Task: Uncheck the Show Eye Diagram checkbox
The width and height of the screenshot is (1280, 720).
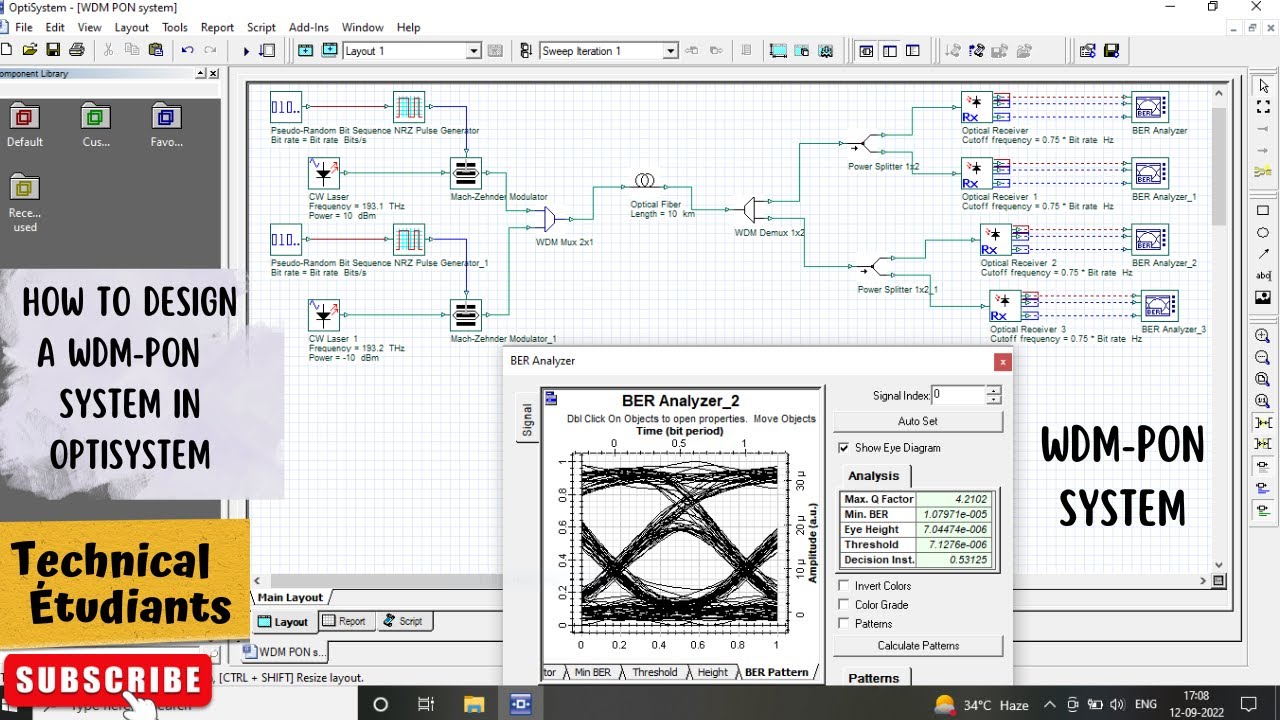Action: tap(843, 448)
